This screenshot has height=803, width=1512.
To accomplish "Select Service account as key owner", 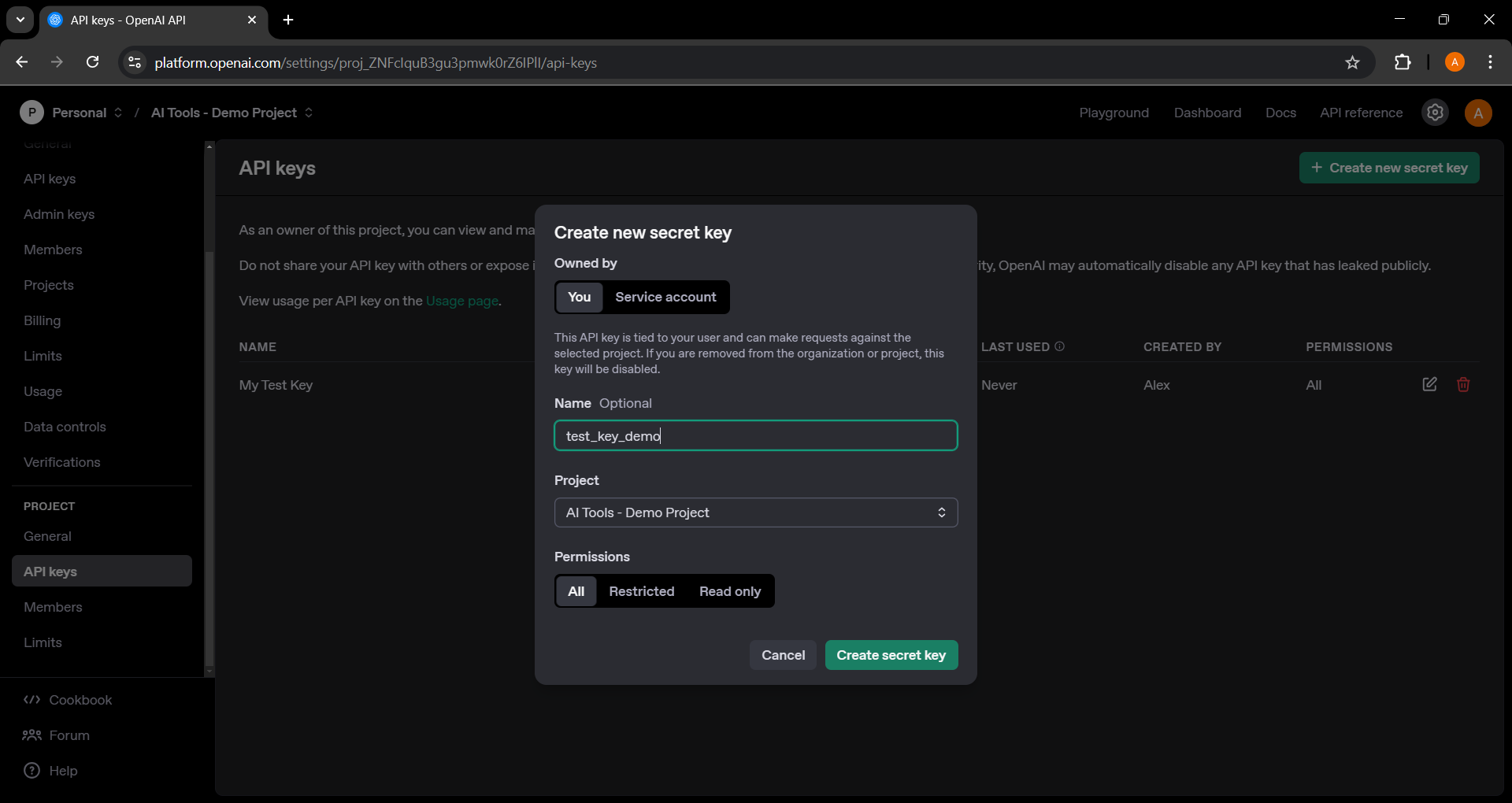I will click(665, 297).
